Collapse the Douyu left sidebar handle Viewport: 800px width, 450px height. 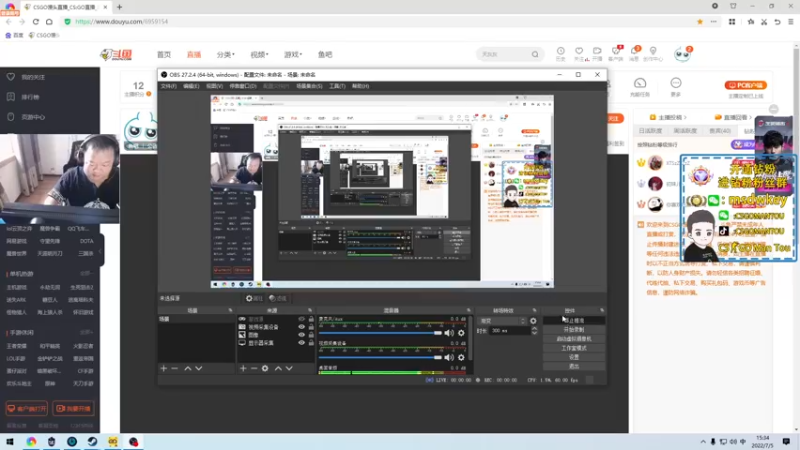[x=101, y=251]
